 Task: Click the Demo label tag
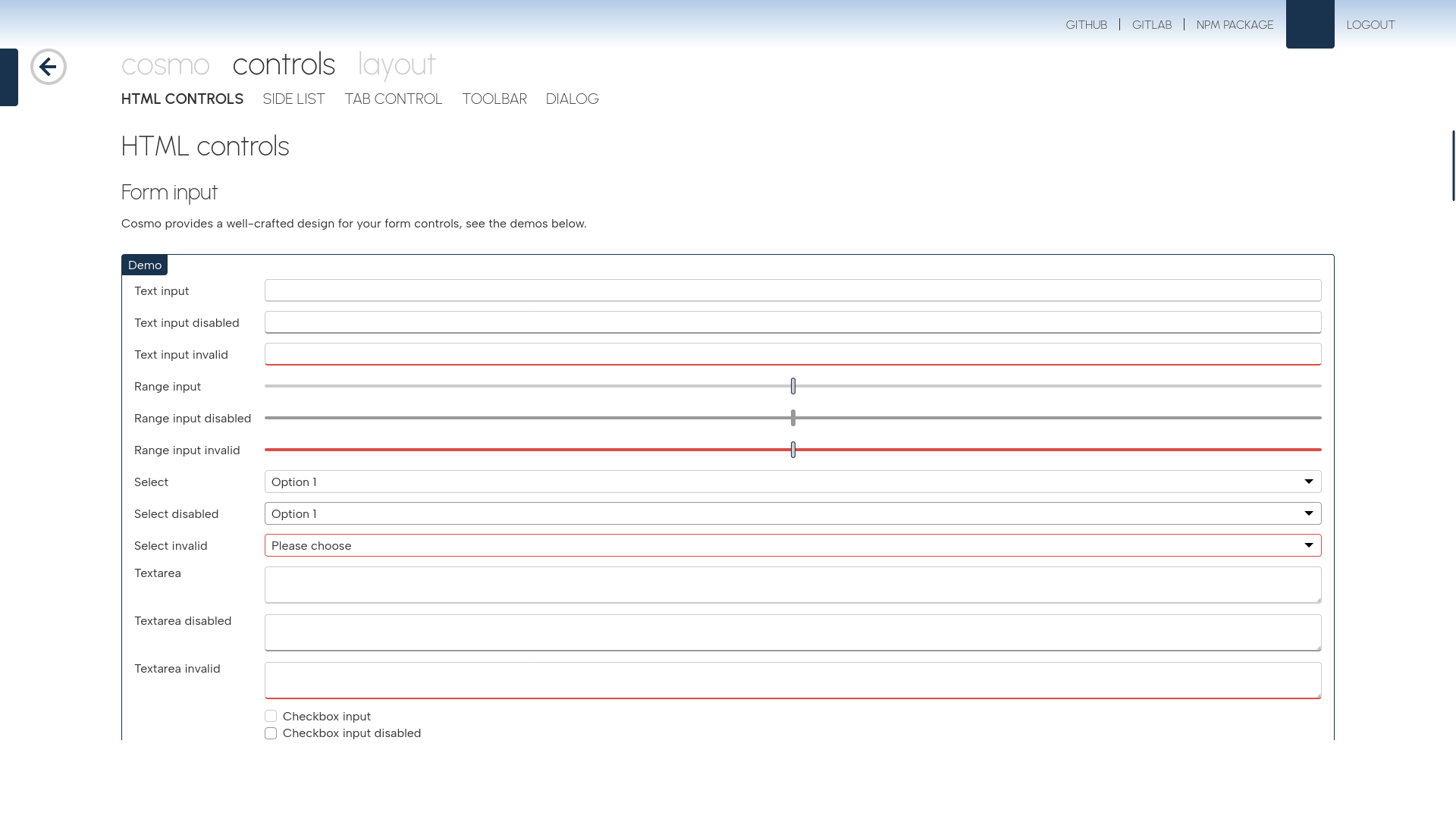click(x=144, y=265)
